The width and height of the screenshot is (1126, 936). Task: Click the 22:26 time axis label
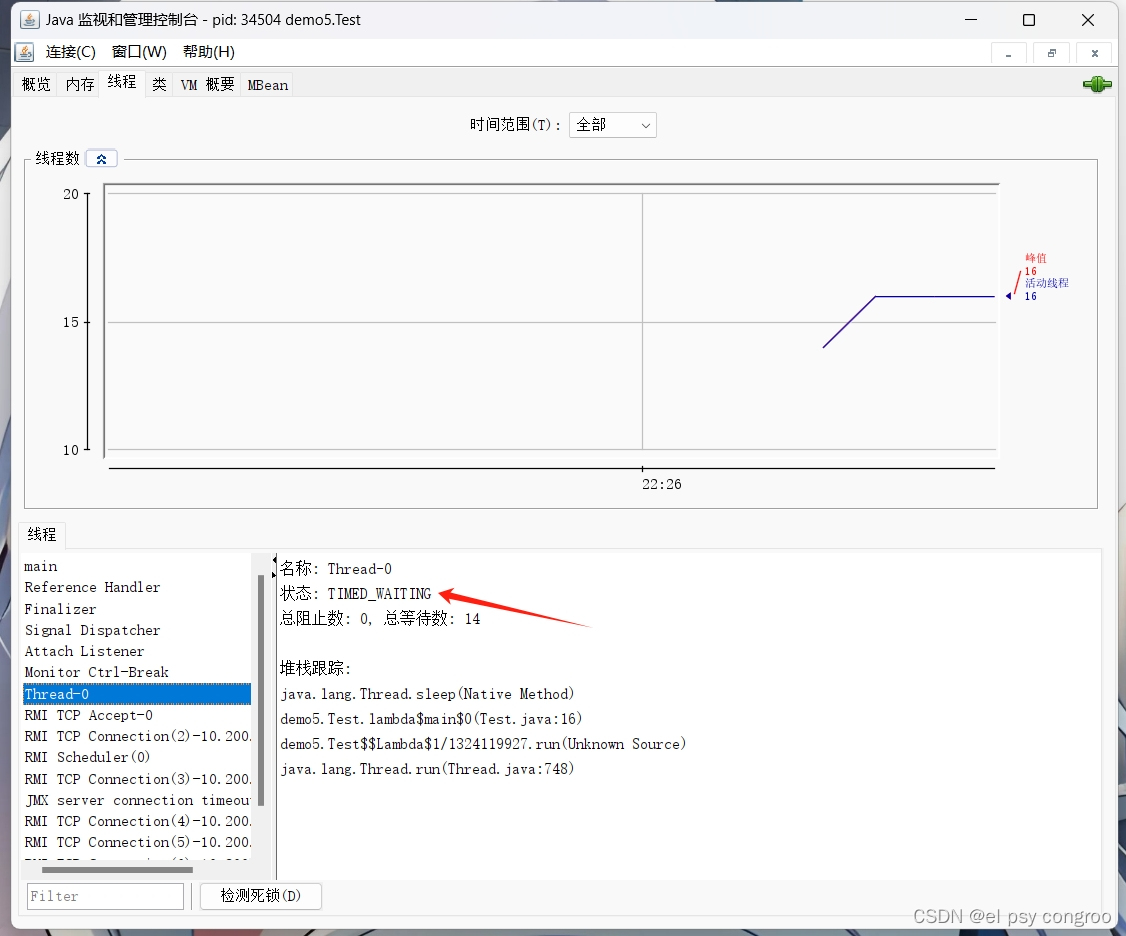click(x=661, y=484)
